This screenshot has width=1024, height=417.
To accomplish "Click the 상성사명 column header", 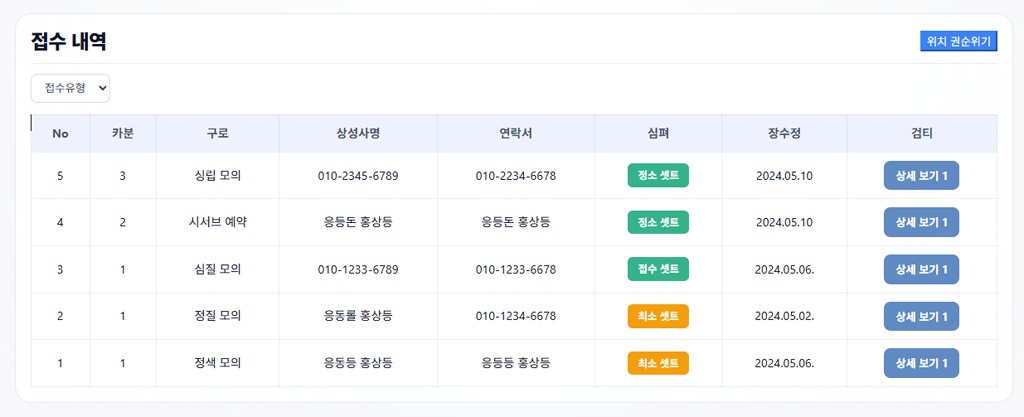I will (x=358, y=134).
